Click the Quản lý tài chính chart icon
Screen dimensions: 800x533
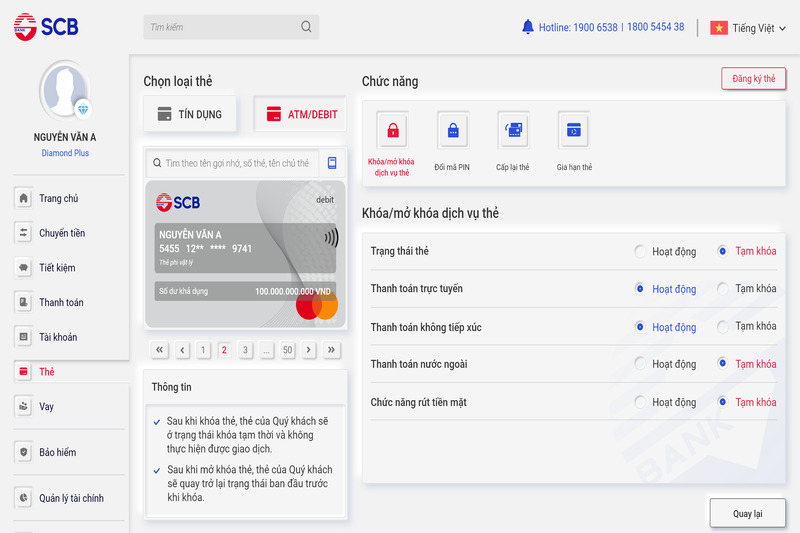click(x=23, y=498)
